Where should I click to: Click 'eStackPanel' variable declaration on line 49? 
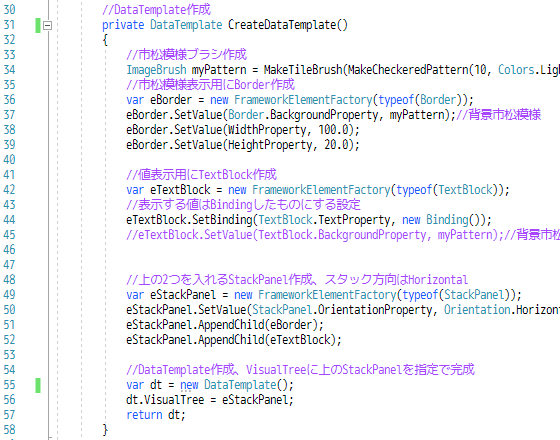coord(183,295)
